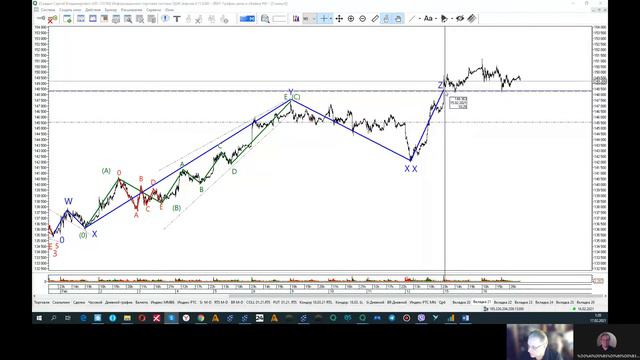
Task: Click the green '(A)' wave label
Action: point(106,171)
